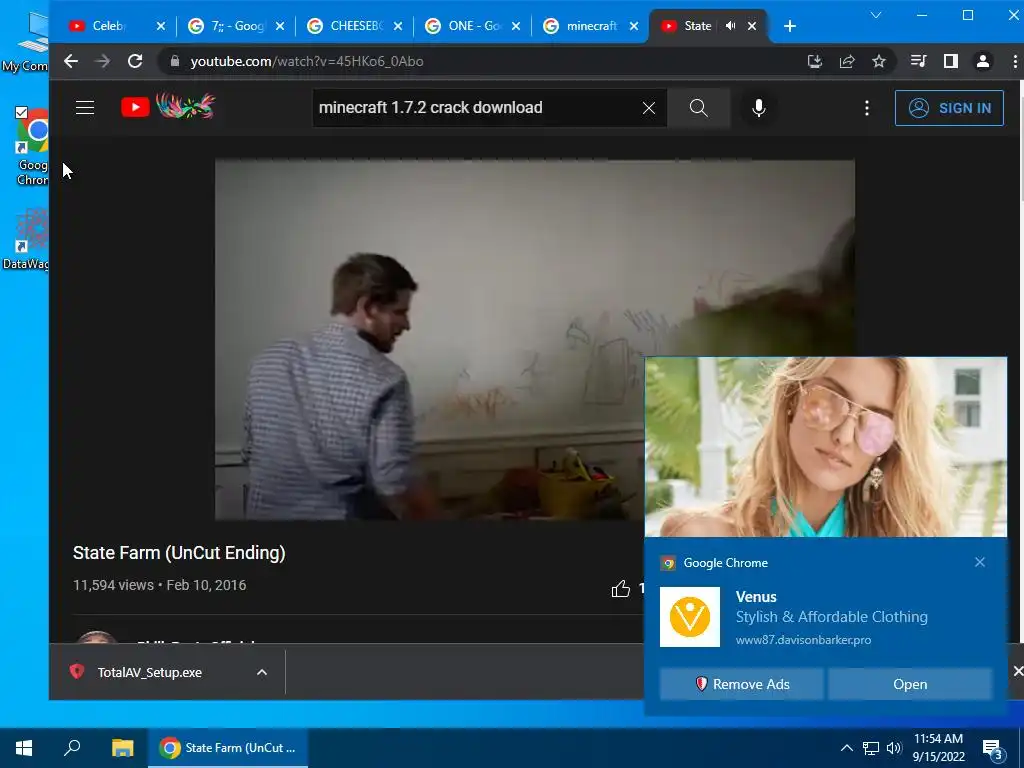Screen dimensions: 1024x768
Task: Click the forward navigation arrow
Action: (x=103, y=61)
